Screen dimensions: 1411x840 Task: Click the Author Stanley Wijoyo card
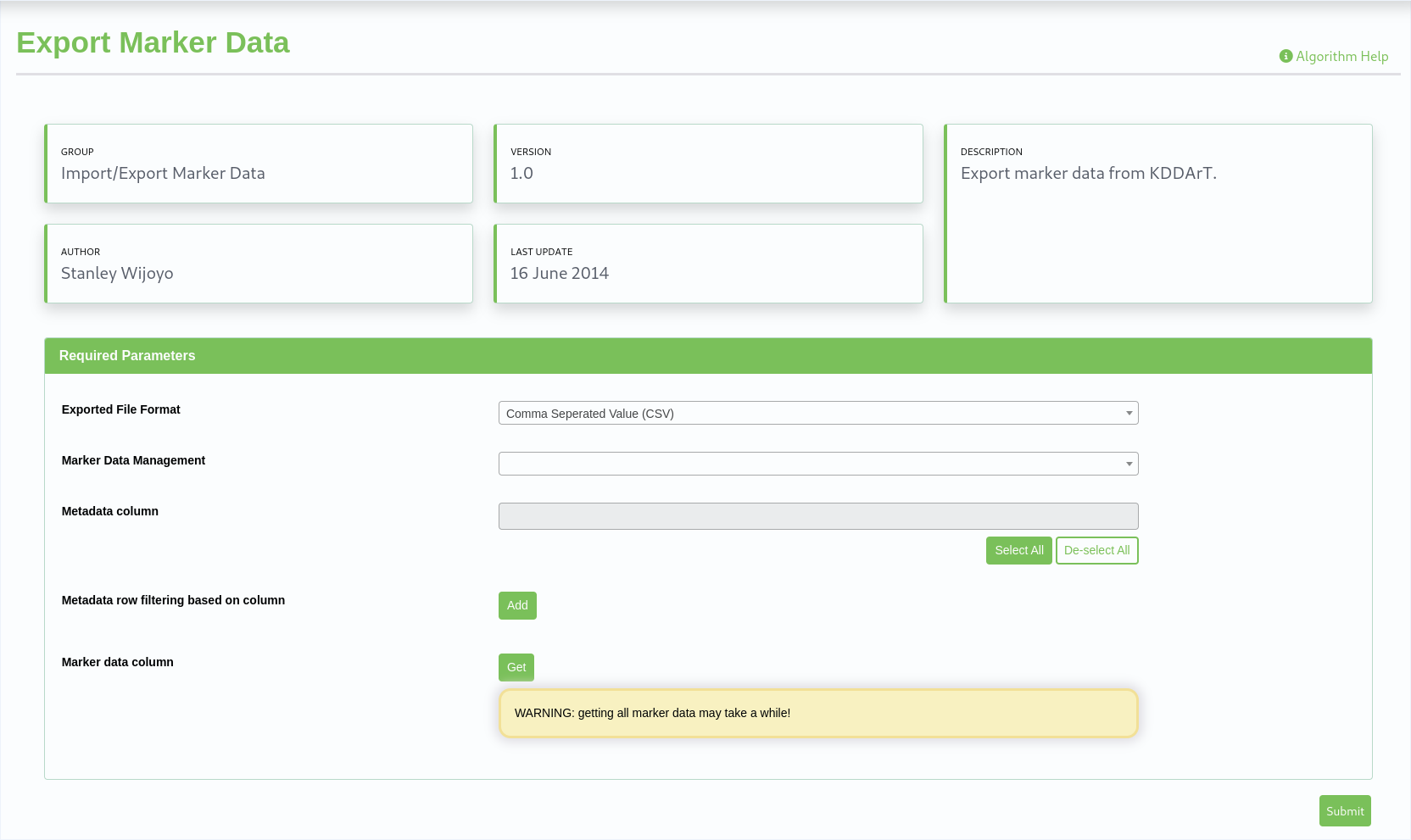point(259,264)
